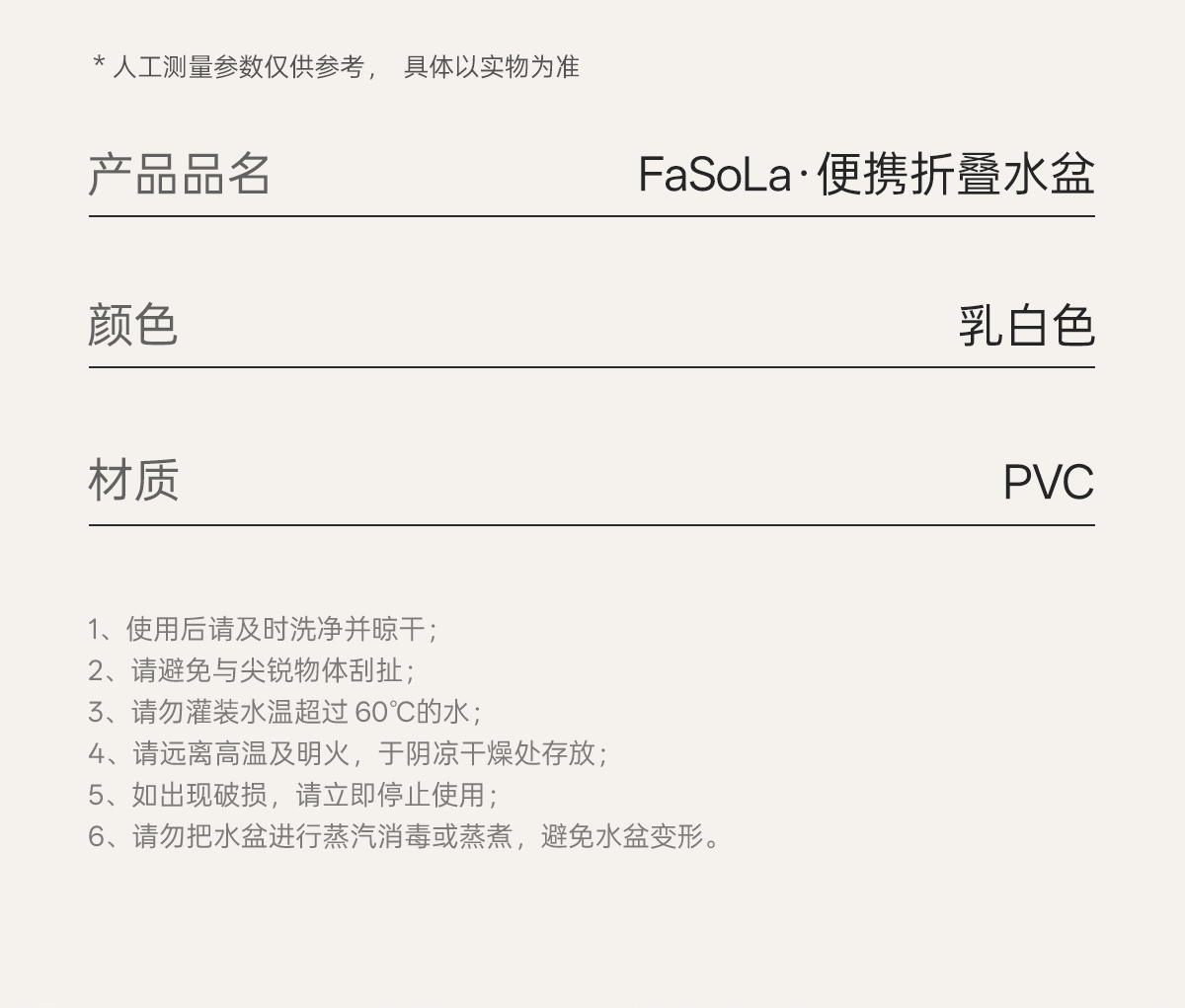Click the FaSoLa brand name

click(x=714, y=175)
